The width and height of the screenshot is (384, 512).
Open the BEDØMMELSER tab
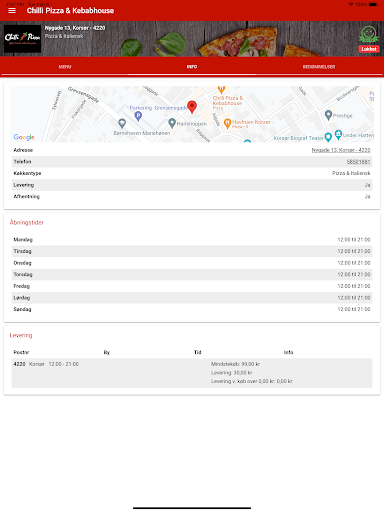[319, 67]
